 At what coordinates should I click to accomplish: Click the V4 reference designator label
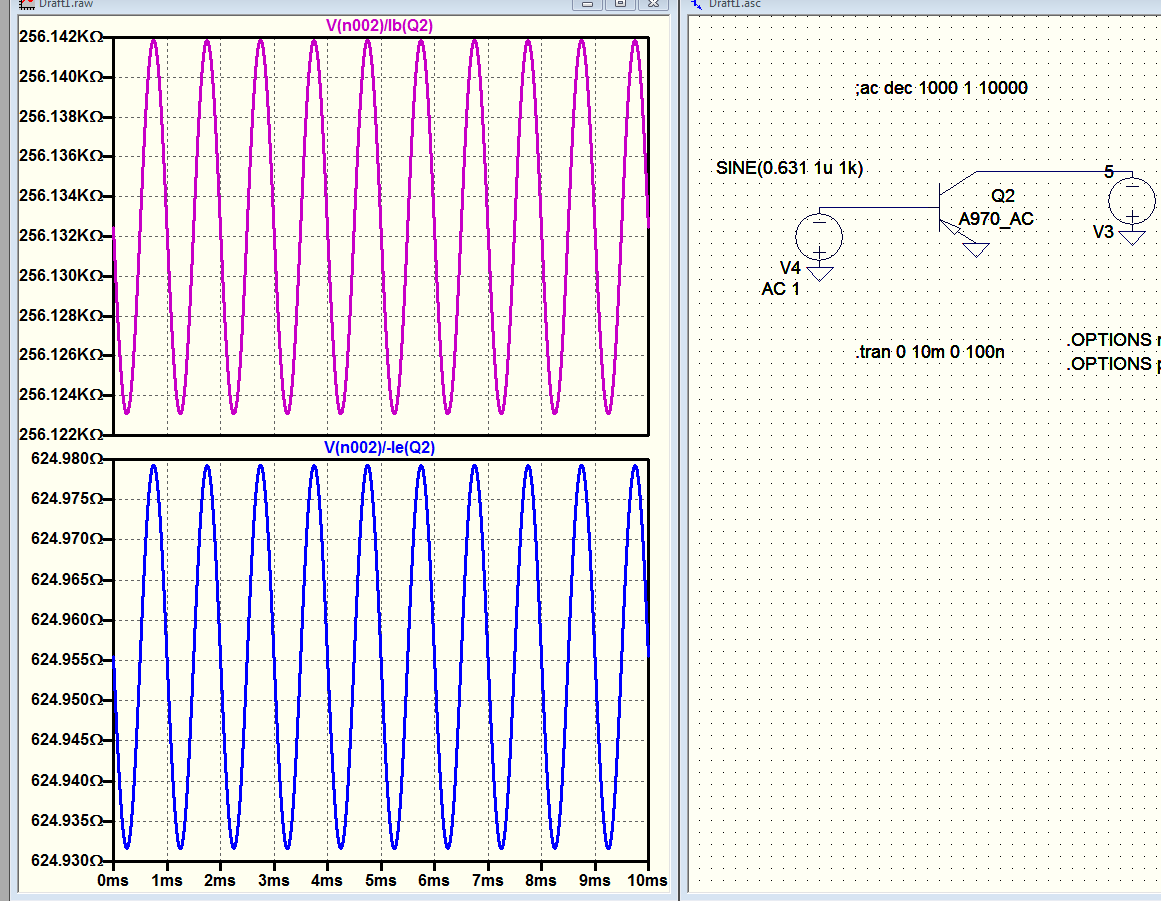coord(790,268)
